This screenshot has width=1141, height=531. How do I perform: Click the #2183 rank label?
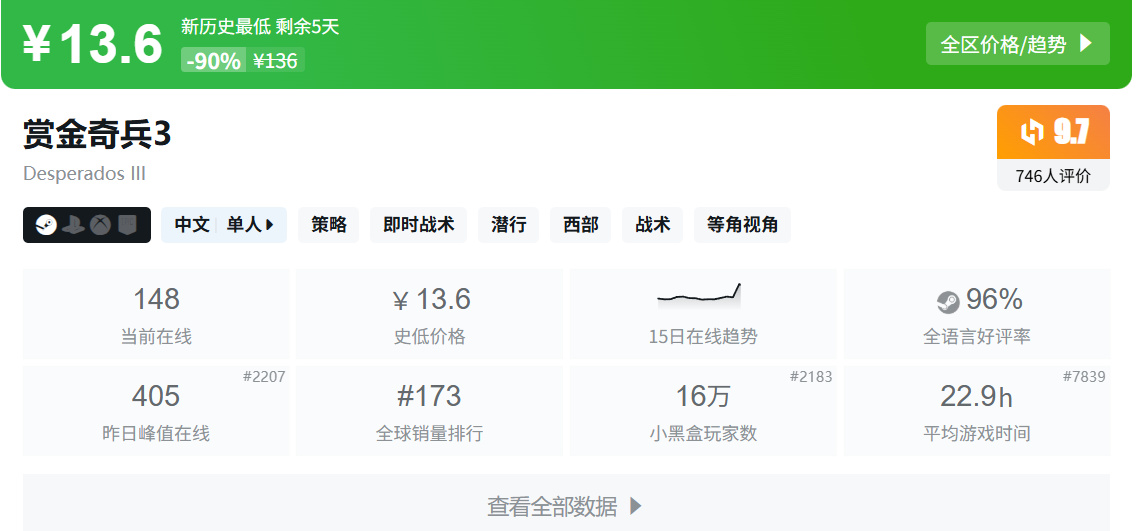tap(811, 377)
